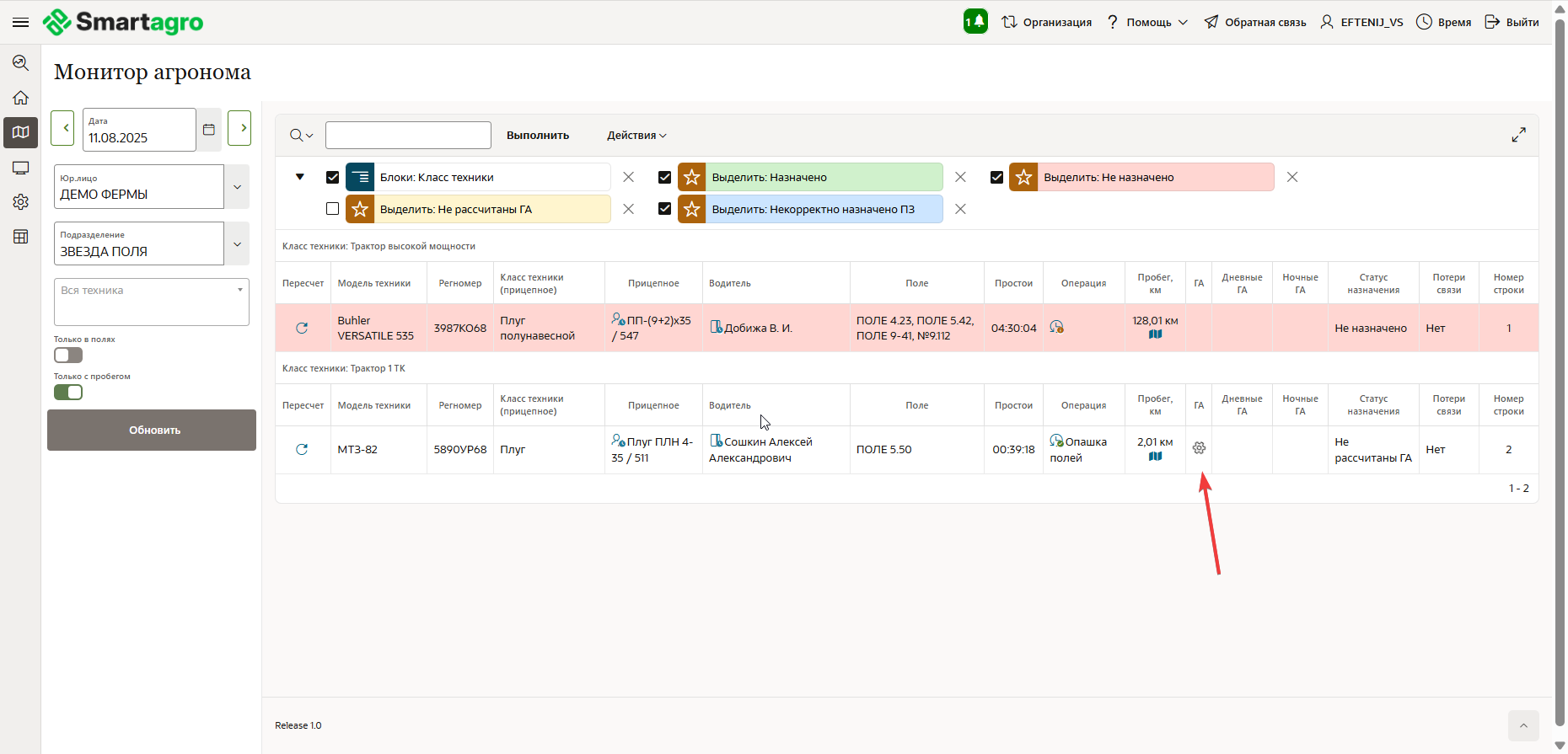Uncheck 'Выделить: Назначено' checkbox
This screenshot has width=1568, height=754.
tap(664, 177)
